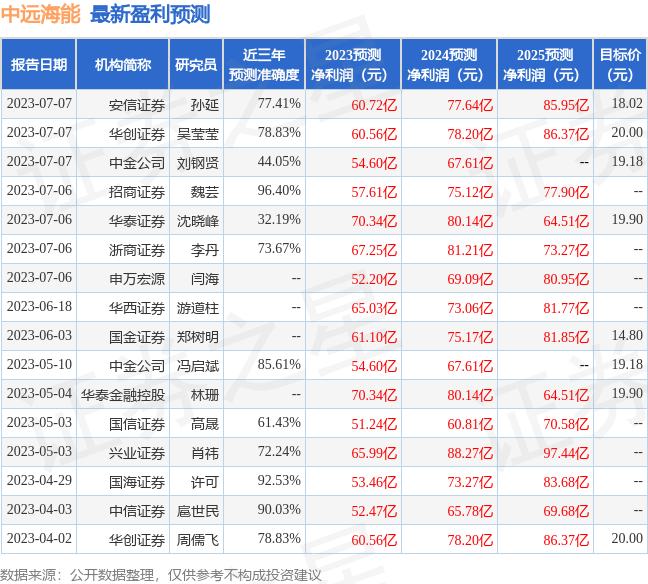Screen dimensions: 648x584
Task: Click 2024 profit value 81.21亿
Action: coord(470,250)
